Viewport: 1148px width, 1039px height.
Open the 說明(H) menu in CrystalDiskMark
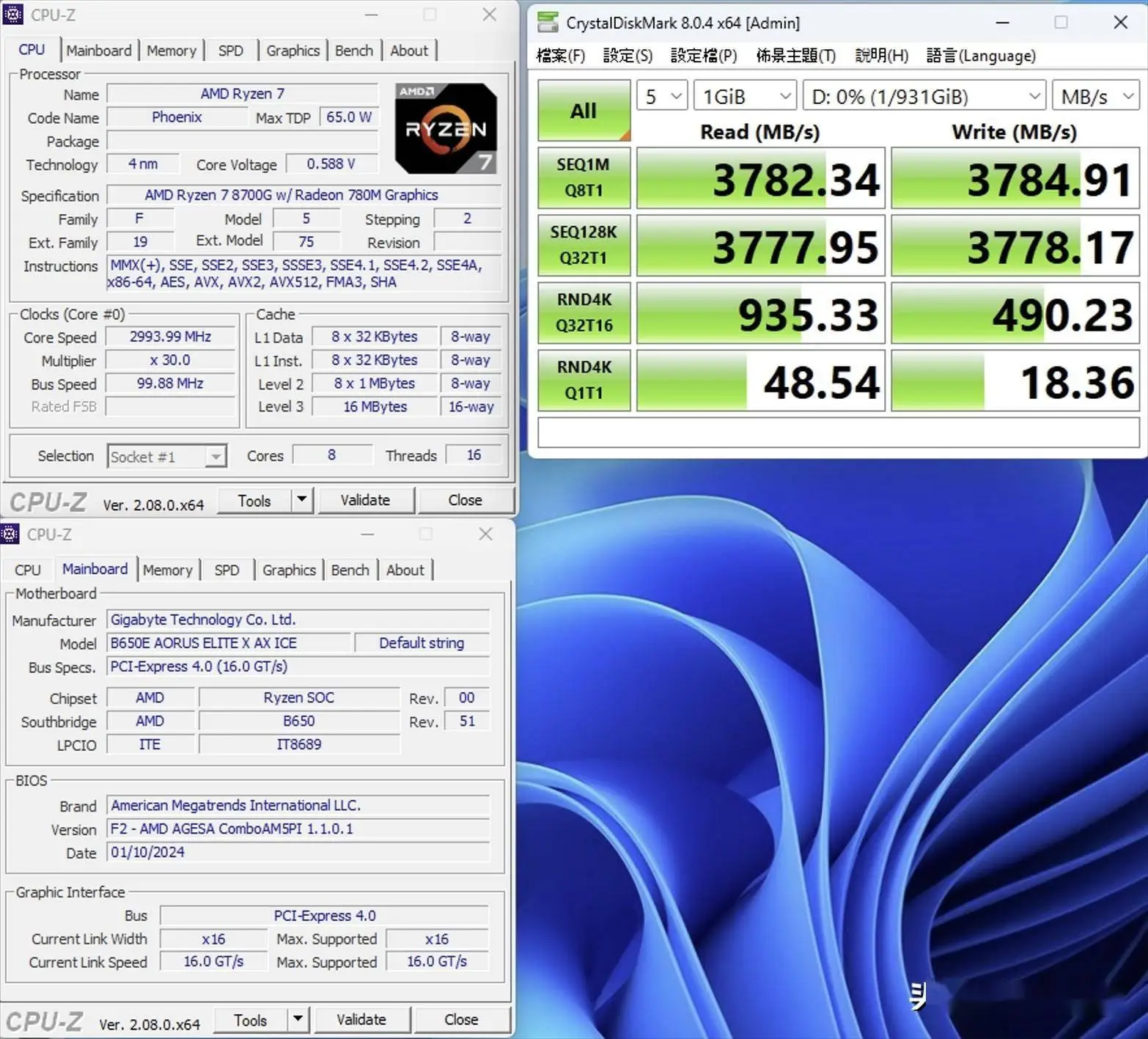pyautogui.click(x=882, y=56)
